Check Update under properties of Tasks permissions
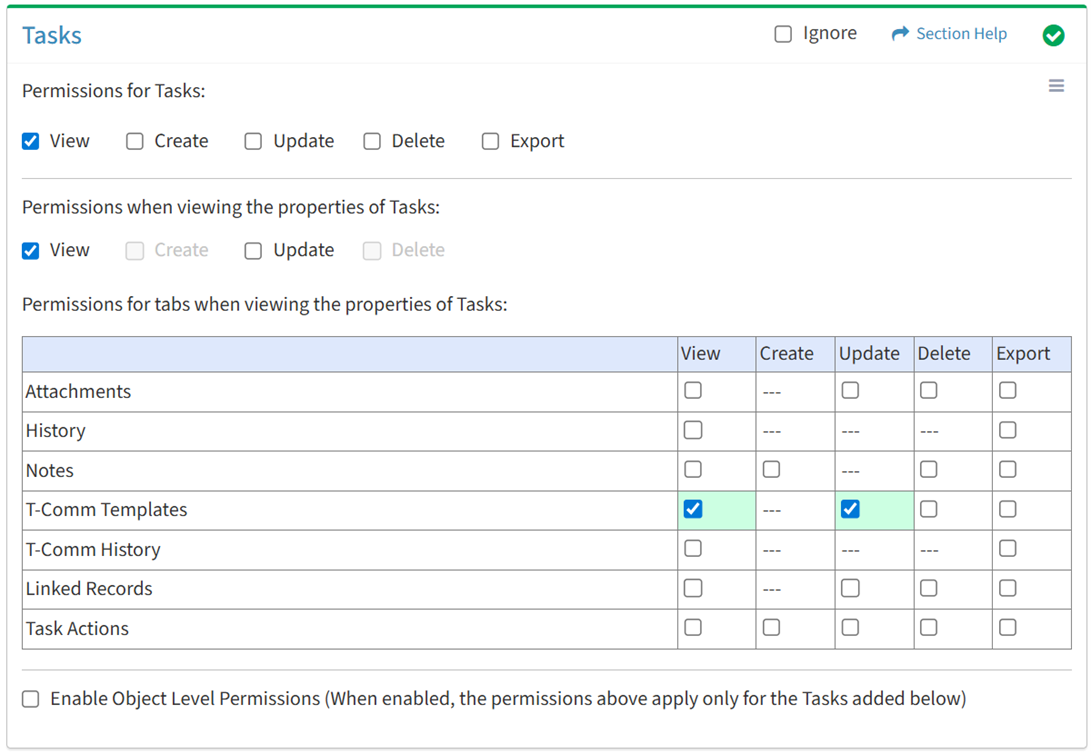Viewport: 1091px width, 754px height. pyautogui.click(x=253, y=250)
